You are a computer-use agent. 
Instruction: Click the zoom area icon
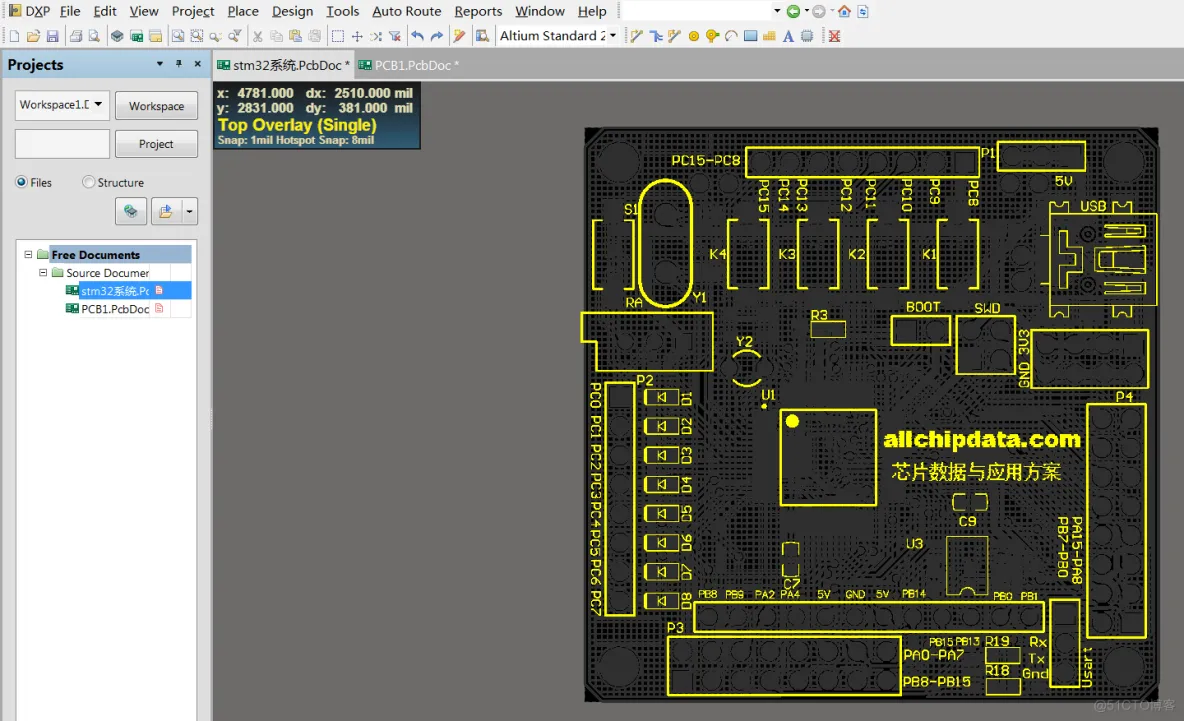tap(196, 36)
